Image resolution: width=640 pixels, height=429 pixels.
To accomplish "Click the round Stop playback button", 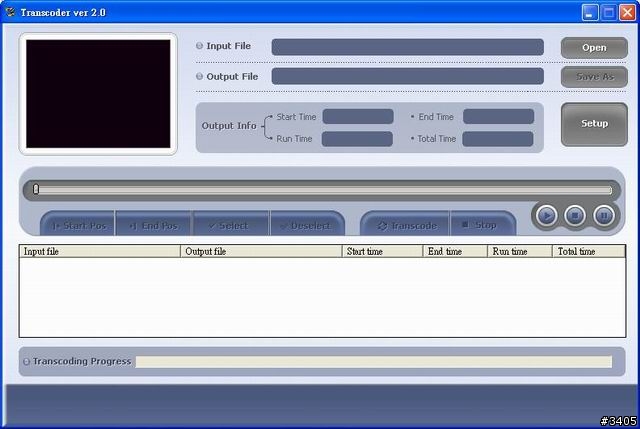I will click(x=575, y=216).
